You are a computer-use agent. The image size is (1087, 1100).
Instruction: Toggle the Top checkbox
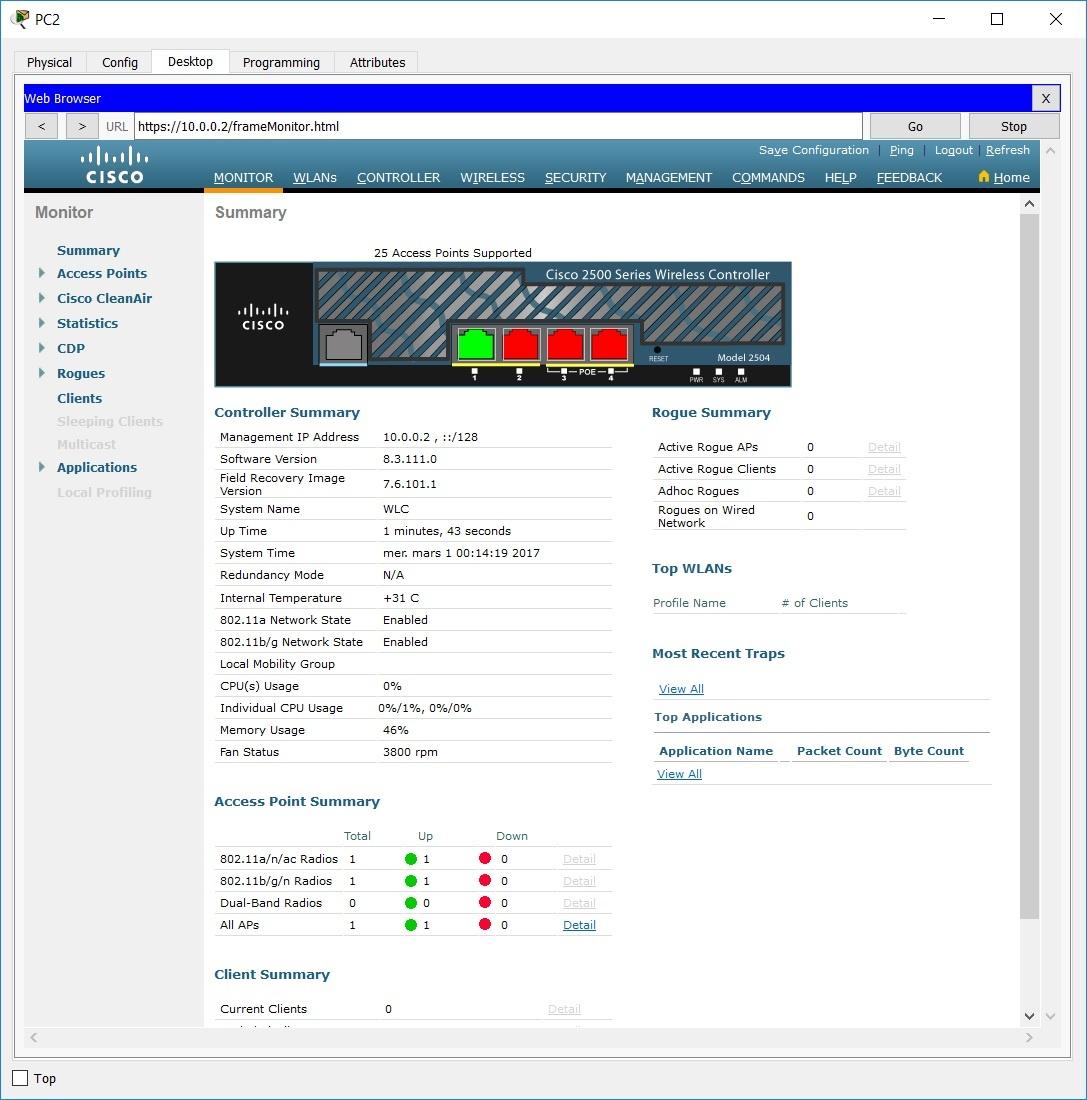pos(20,1078)
